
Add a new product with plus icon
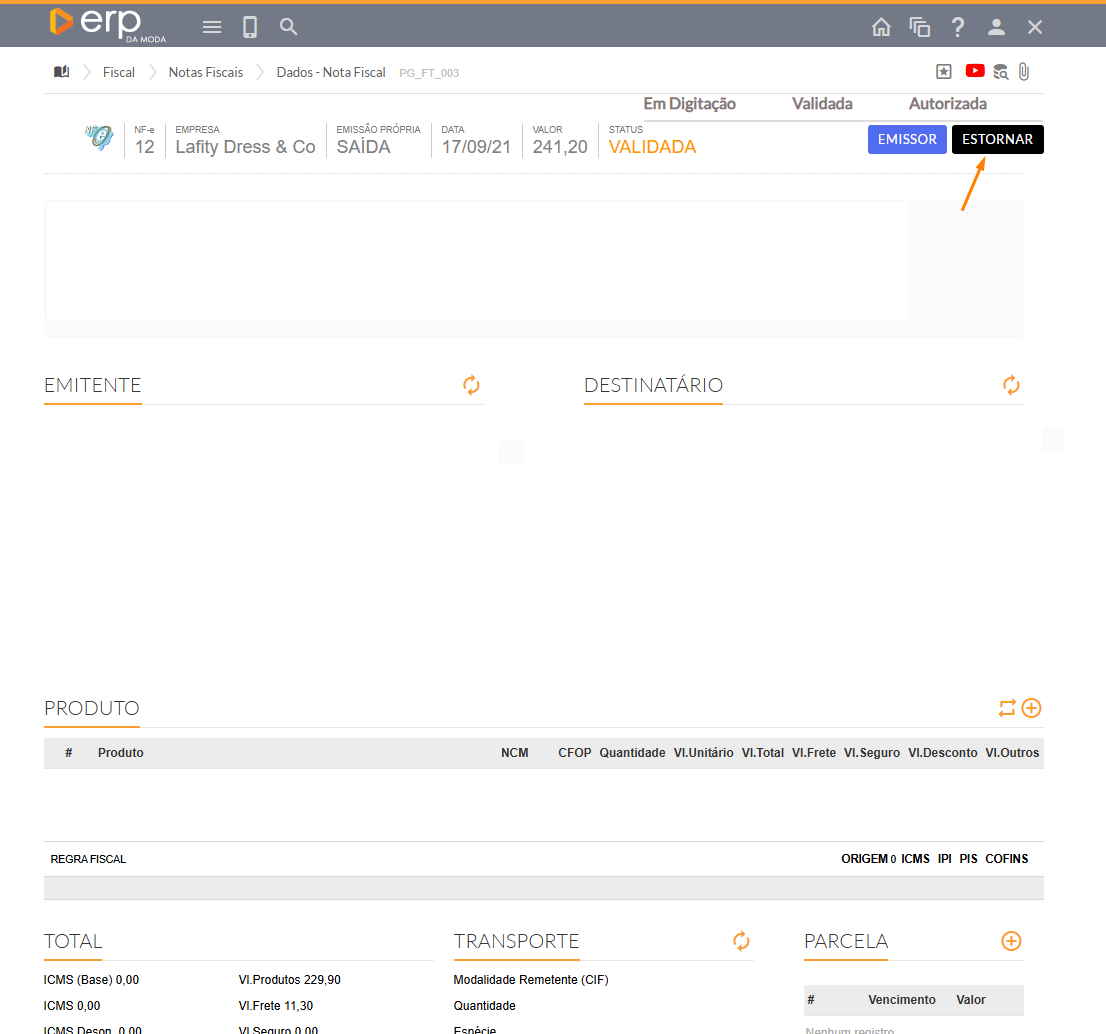[x=1032, y=708]
